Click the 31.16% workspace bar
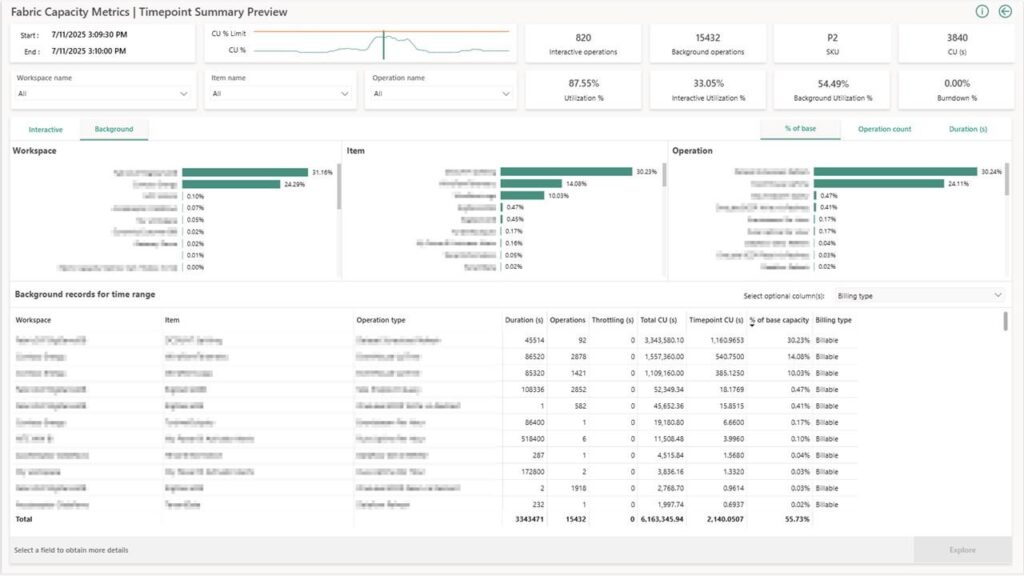This screenshot has height=576, width=1024. (245, 172)
